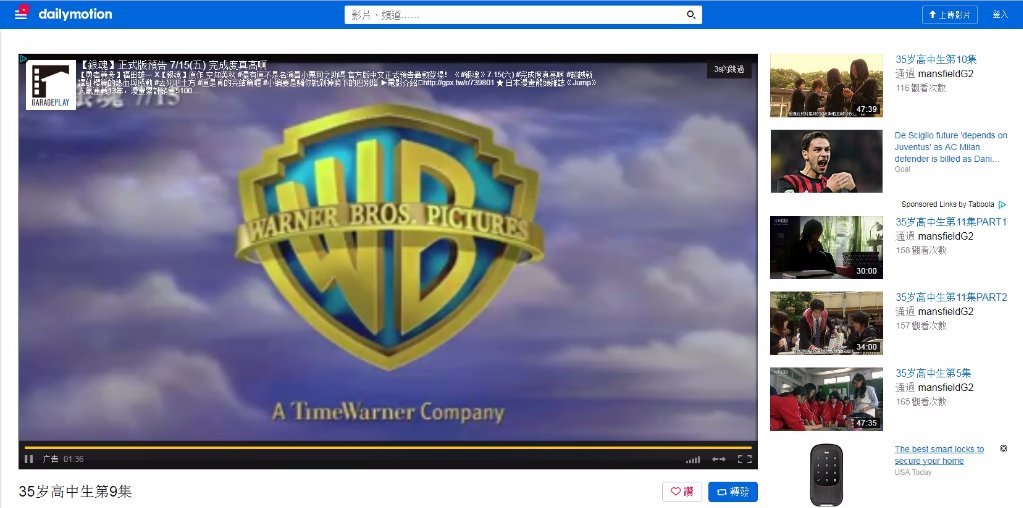
Task: Open the best smart locks ad link
Action: click(x=939, y=455)
